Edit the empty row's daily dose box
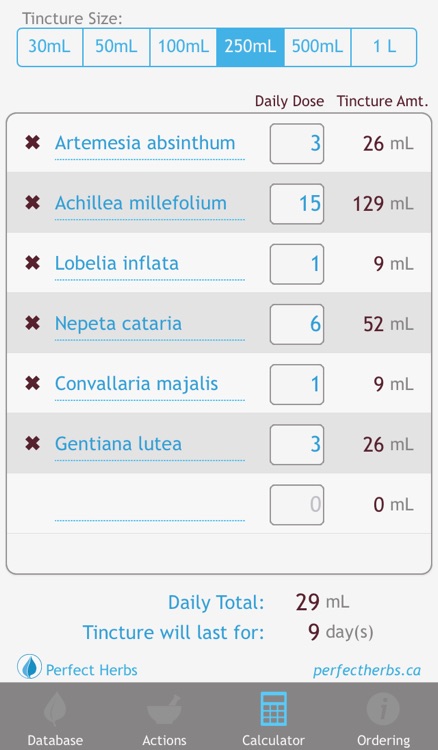The width and height of the screenshot is (438, 750). (x=296, y=505)
